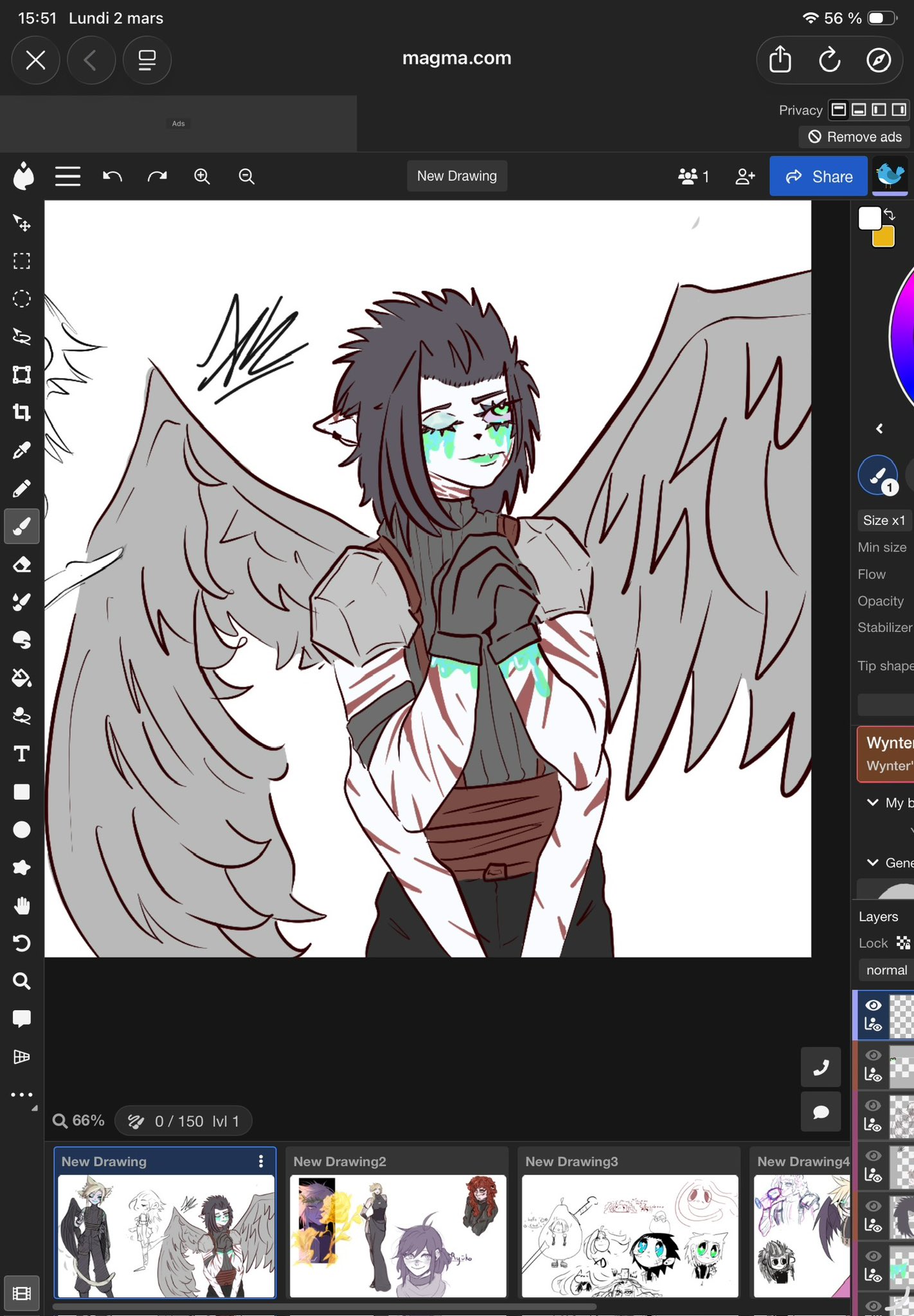914x1316 pixels.
Task: Pick the white foreground color swatch
Action: coord(870,218)
